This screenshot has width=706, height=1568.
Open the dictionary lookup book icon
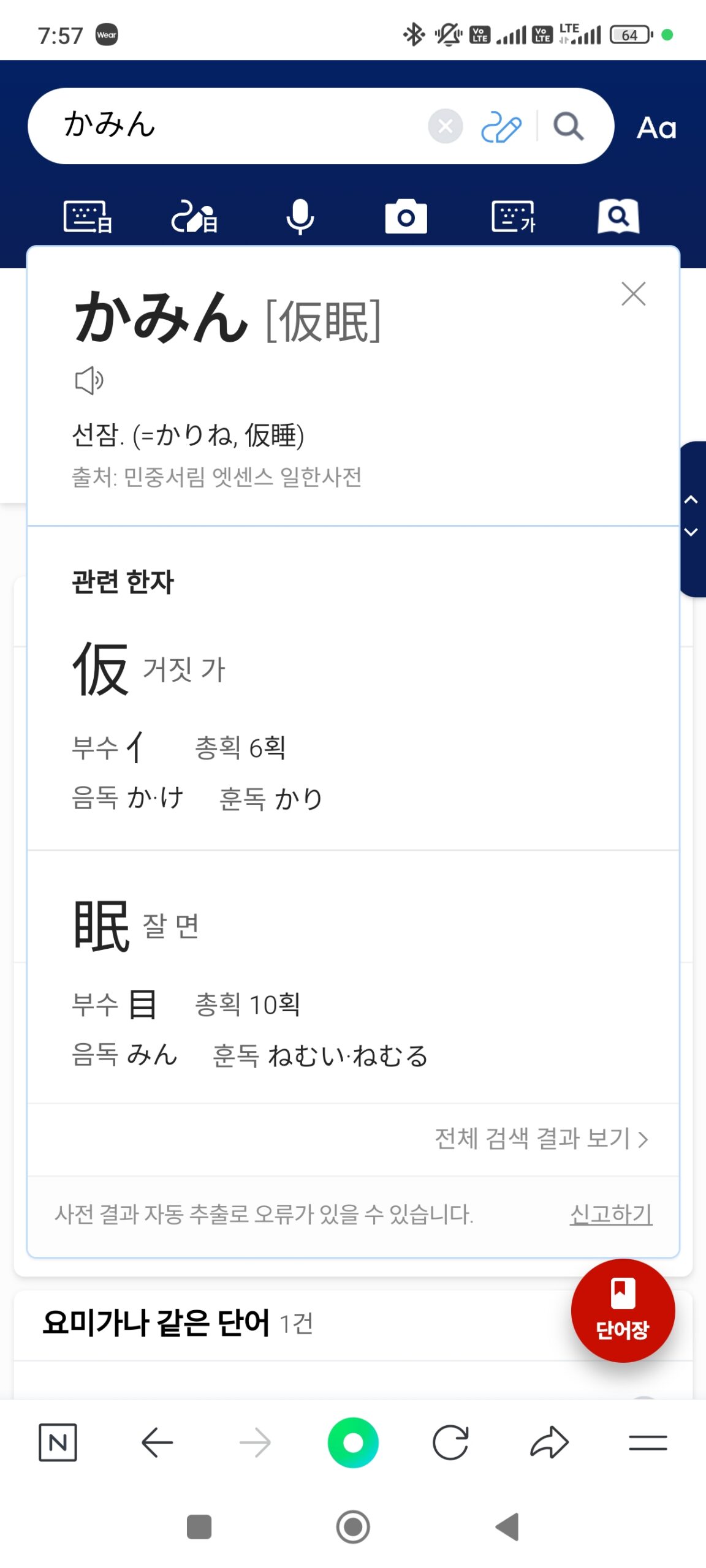pyautogui.click(x=618, y=217)
